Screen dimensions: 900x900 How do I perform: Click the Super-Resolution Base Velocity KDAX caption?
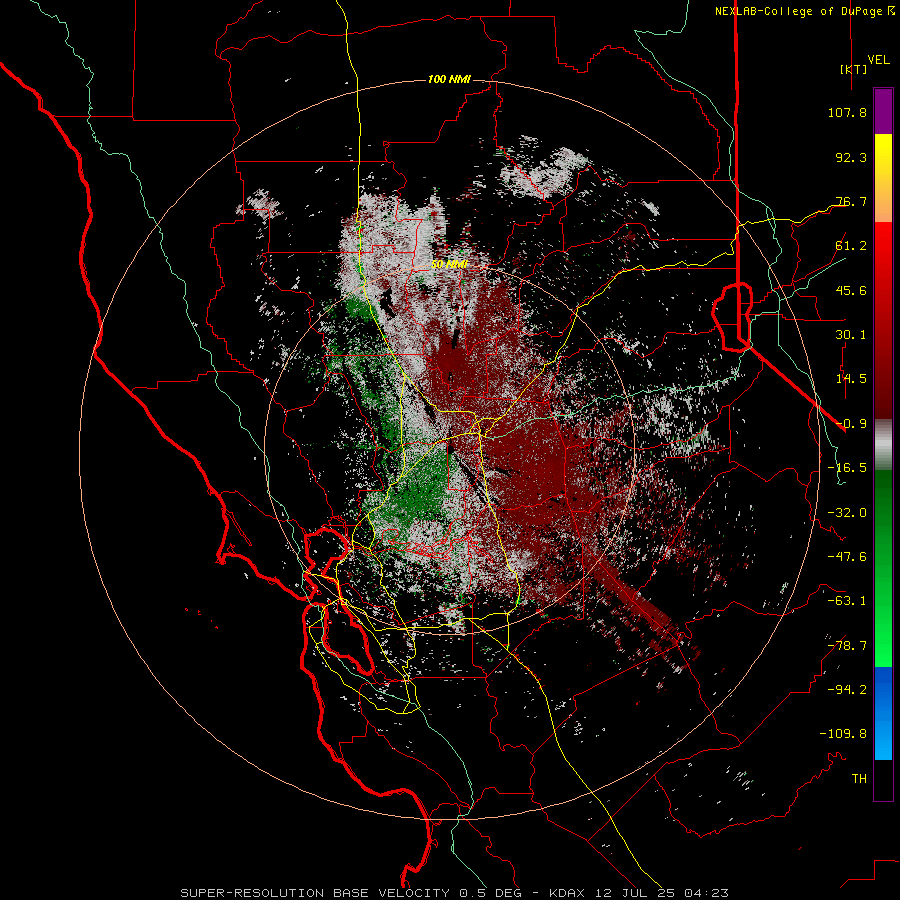coord(455,893)
